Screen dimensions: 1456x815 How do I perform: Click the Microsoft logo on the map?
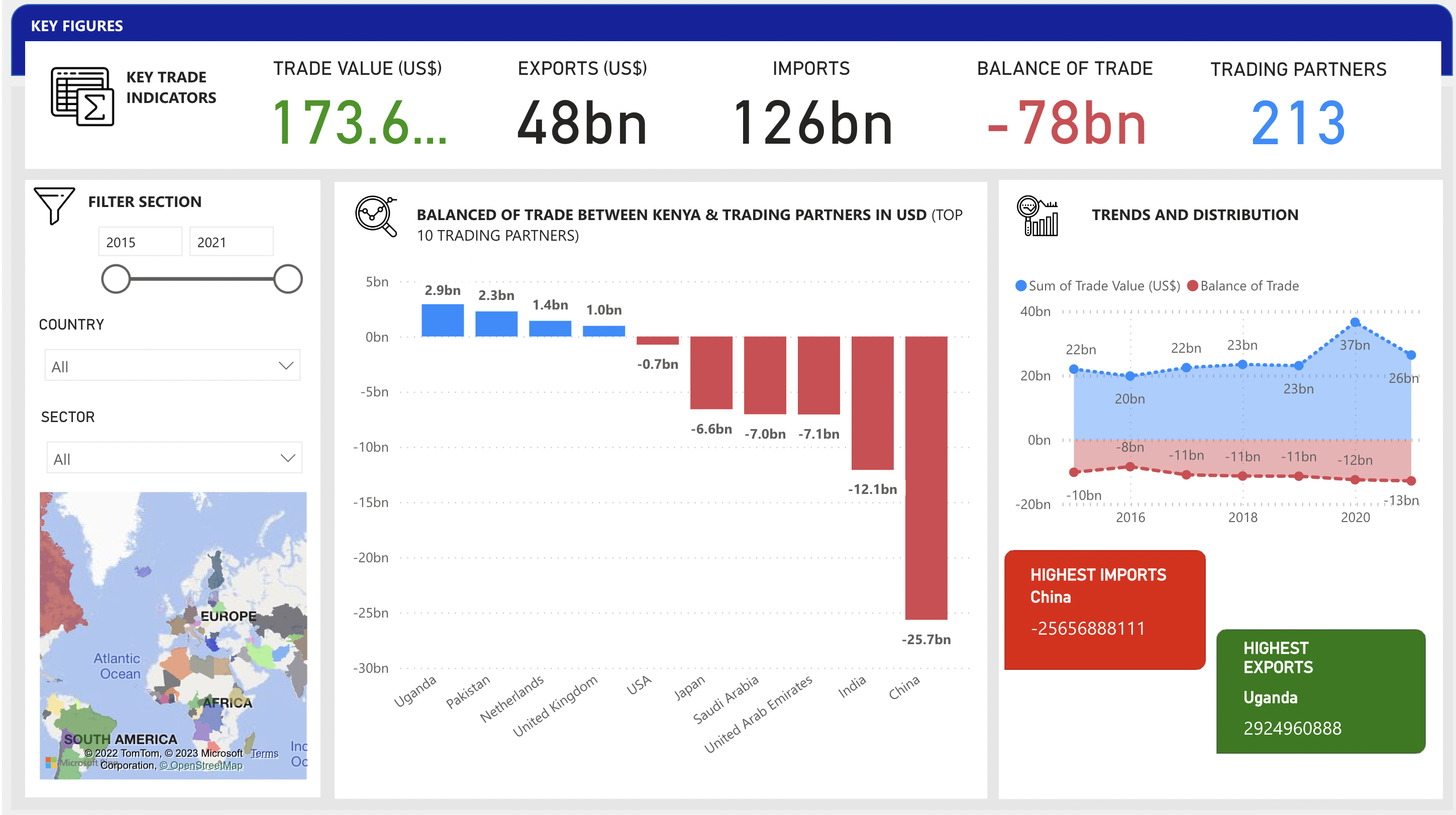[x=50, y=762]
